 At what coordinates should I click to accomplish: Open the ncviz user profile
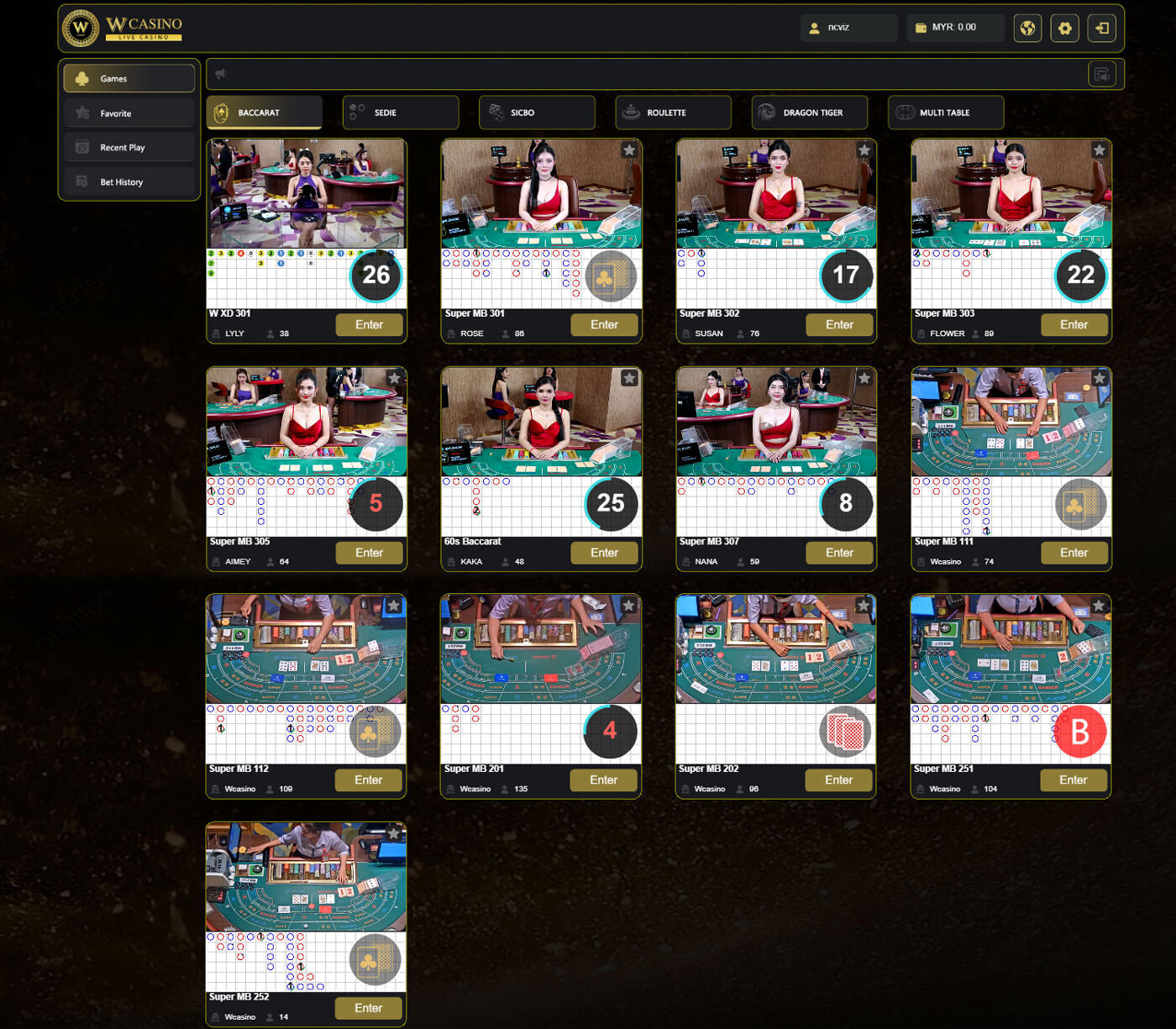click(848, 28)
